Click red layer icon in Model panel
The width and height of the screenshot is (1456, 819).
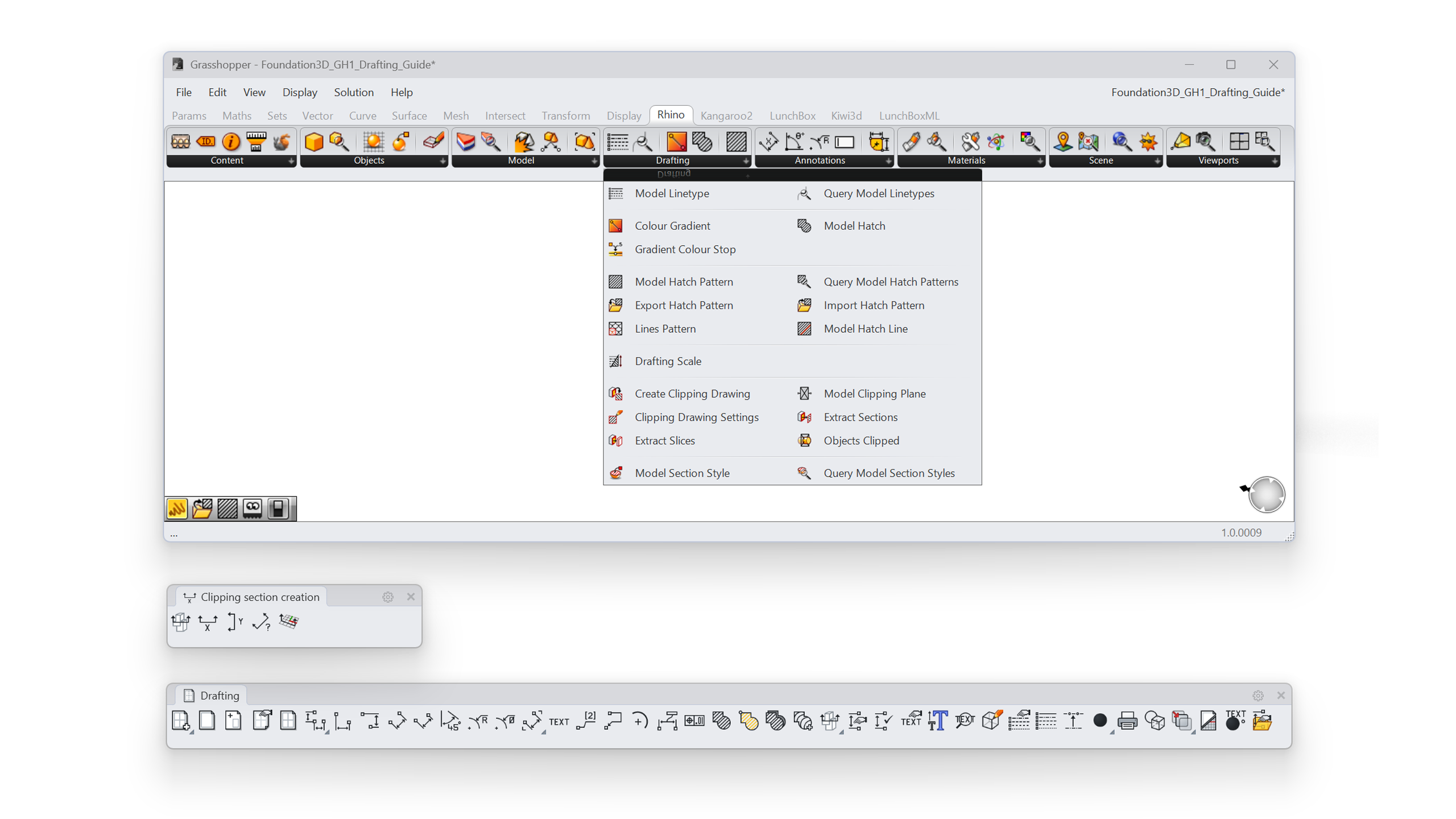(x=465, y=142)
